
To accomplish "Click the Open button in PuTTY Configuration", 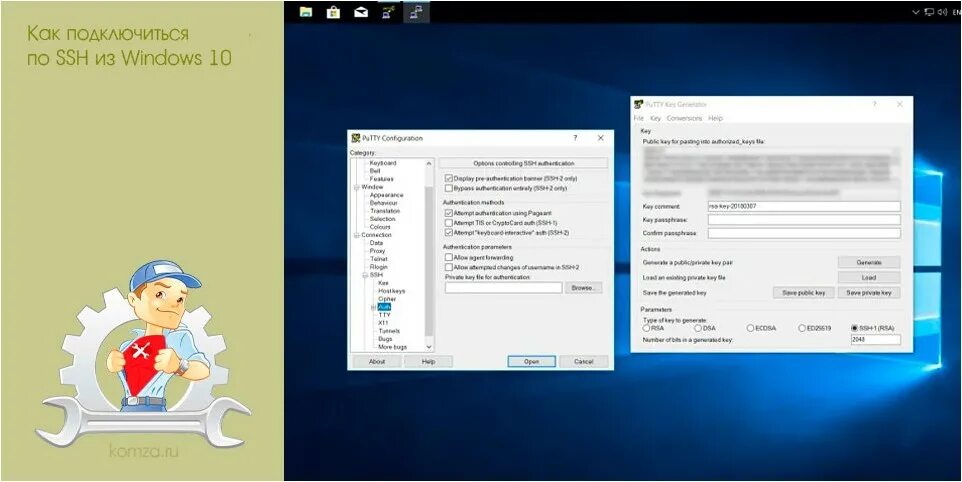I will click(531, 362).
